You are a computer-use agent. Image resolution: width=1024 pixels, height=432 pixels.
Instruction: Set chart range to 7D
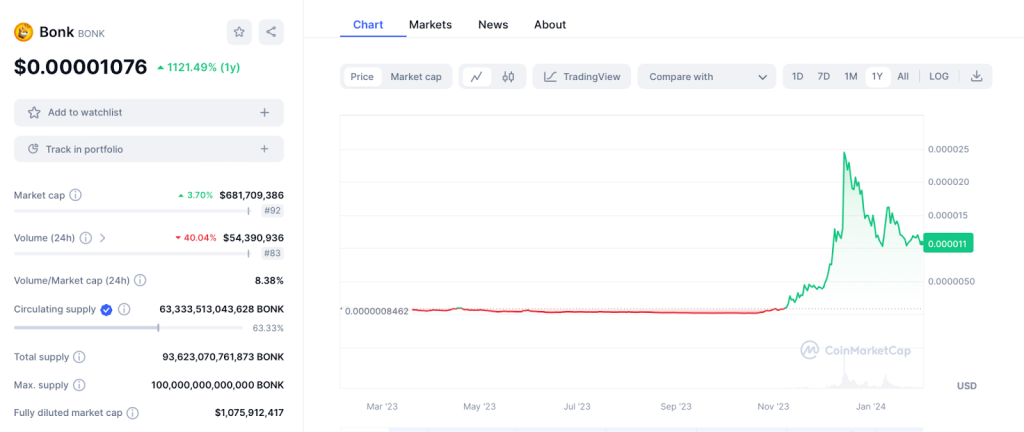[824, 76]
